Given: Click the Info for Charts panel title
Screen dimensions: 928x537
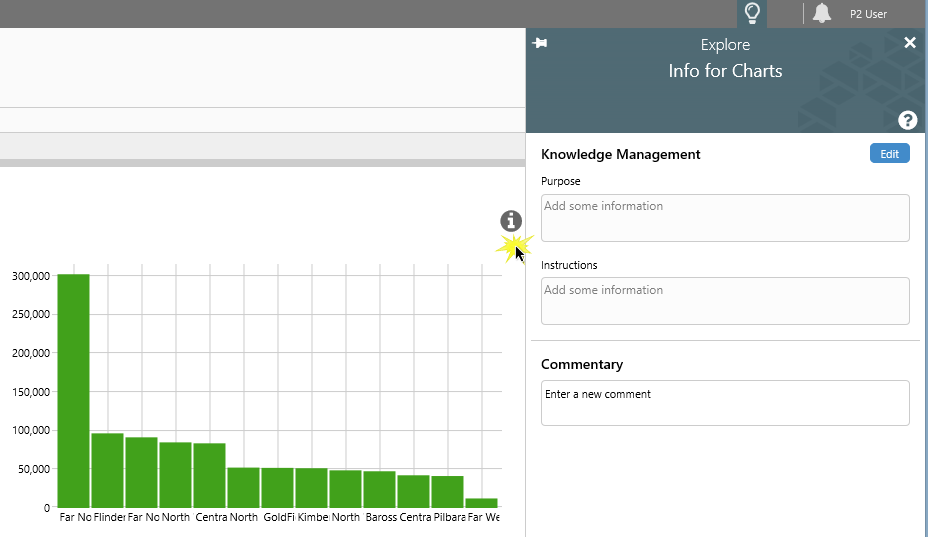Looking at the screenshot, I should click(x=725, y=71).
